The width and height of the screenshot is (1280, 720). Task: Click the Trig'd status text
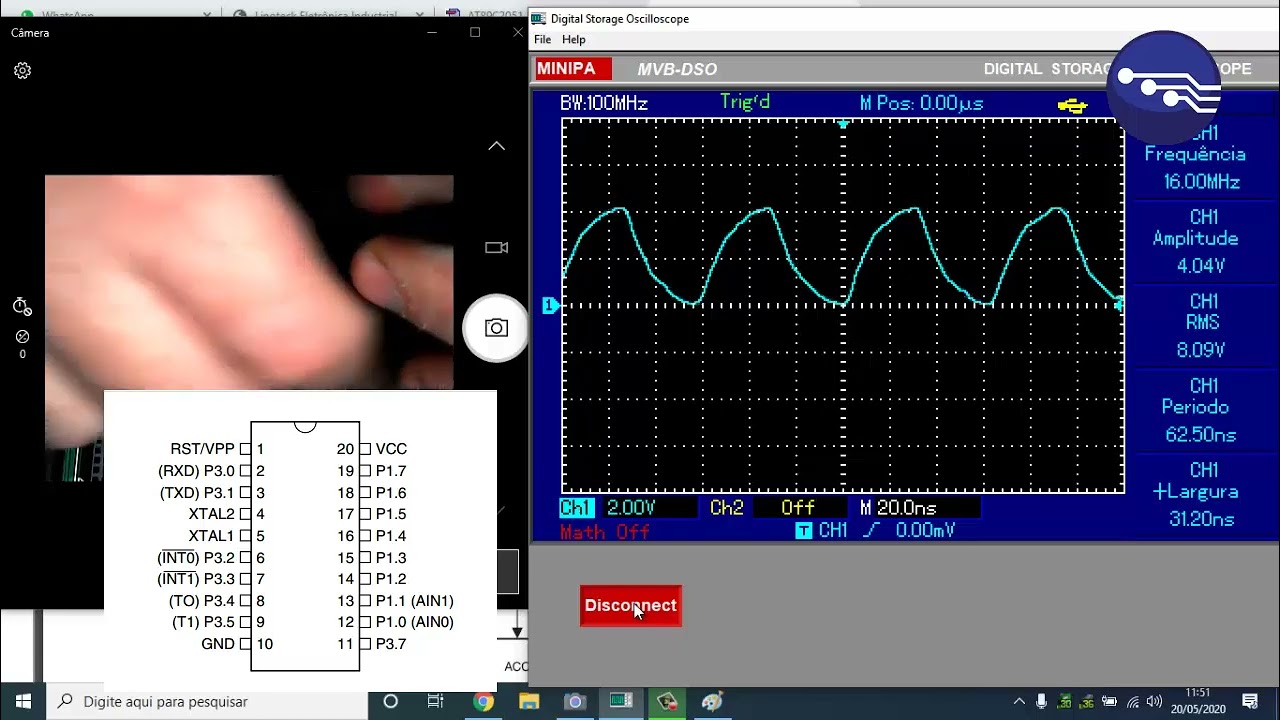[745, 102]
